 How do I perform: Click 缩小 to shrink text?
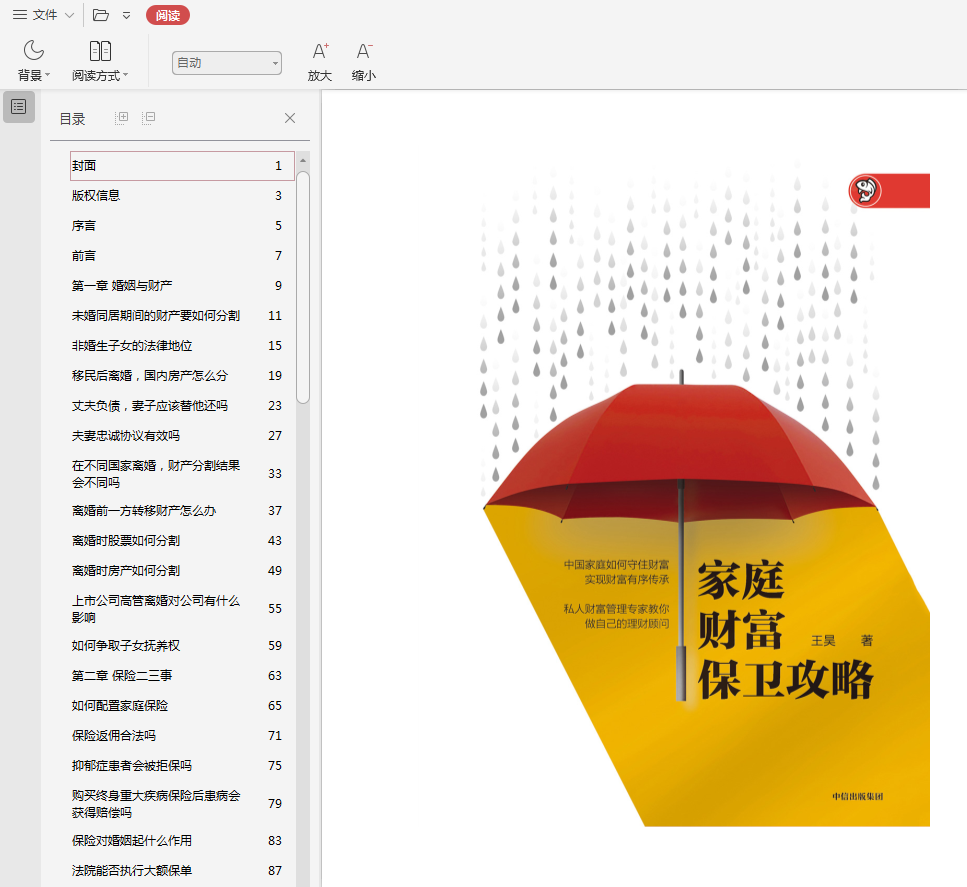click(363, 61)
